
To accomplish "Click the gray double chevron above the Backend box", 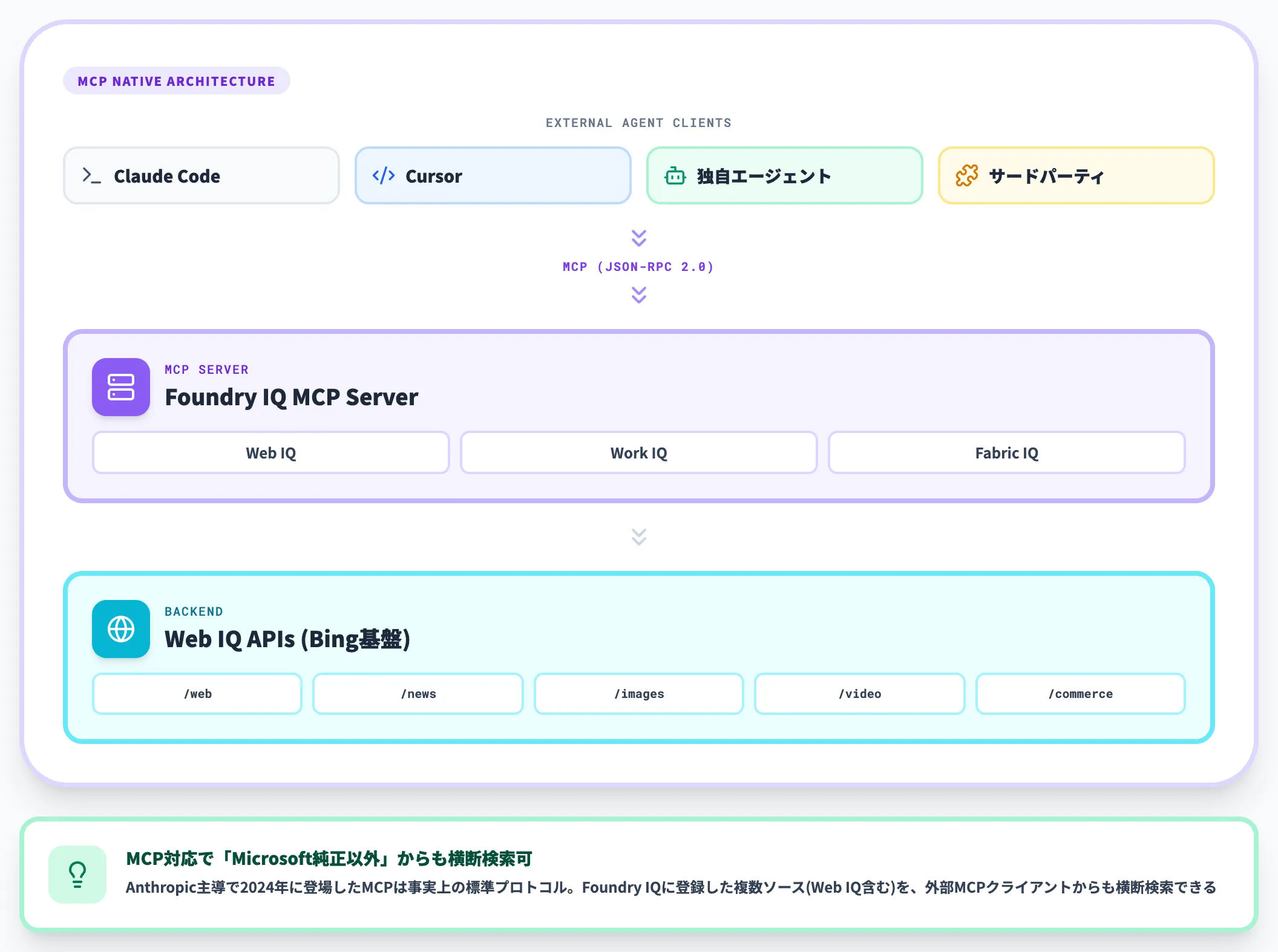I will coord(639,536).
